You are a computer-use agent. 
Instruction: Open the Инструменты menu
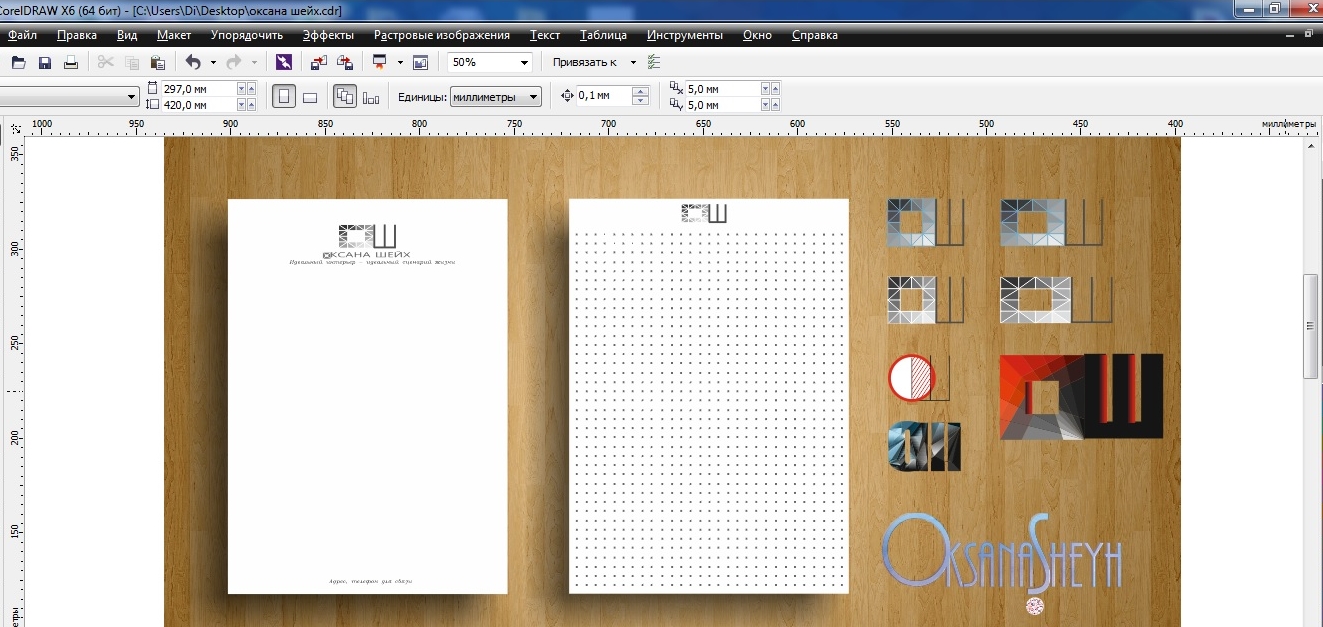685,35
